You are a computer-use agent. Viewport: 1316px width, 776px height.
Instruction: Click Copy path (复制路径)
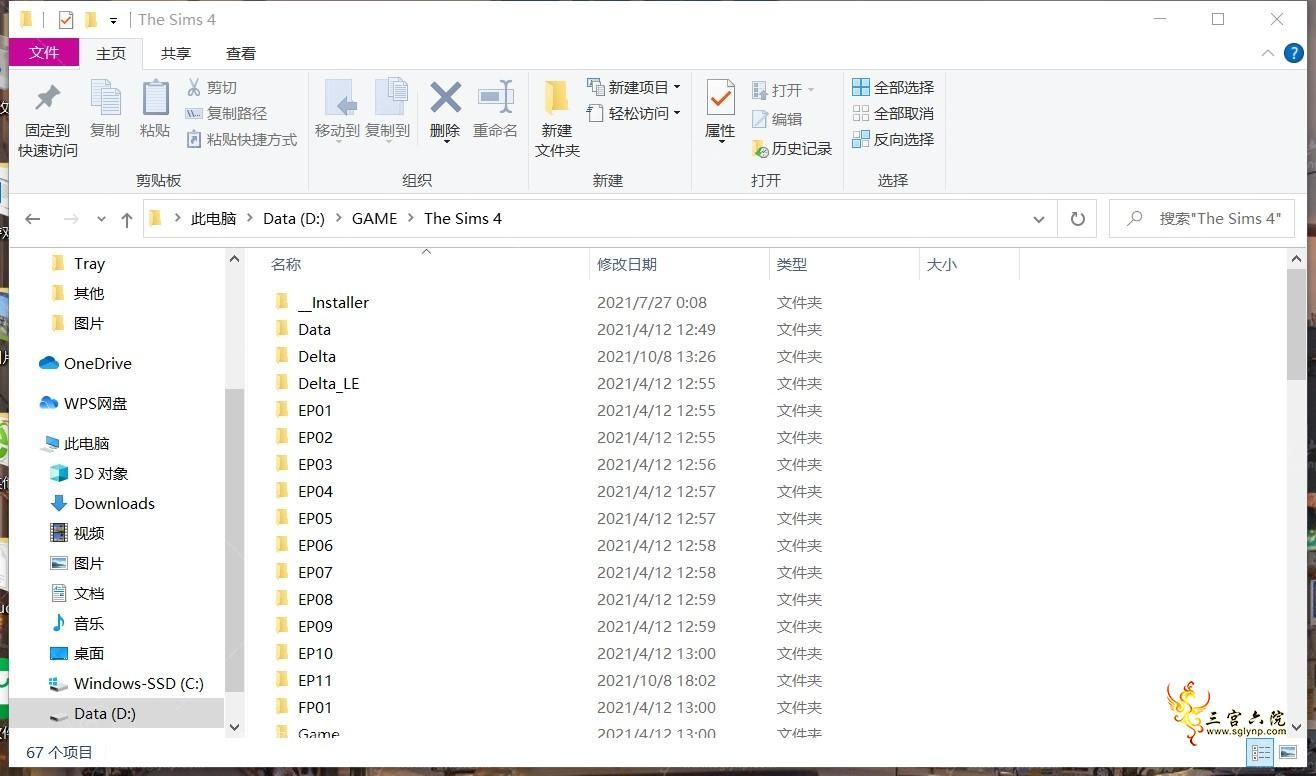(226, 113)
